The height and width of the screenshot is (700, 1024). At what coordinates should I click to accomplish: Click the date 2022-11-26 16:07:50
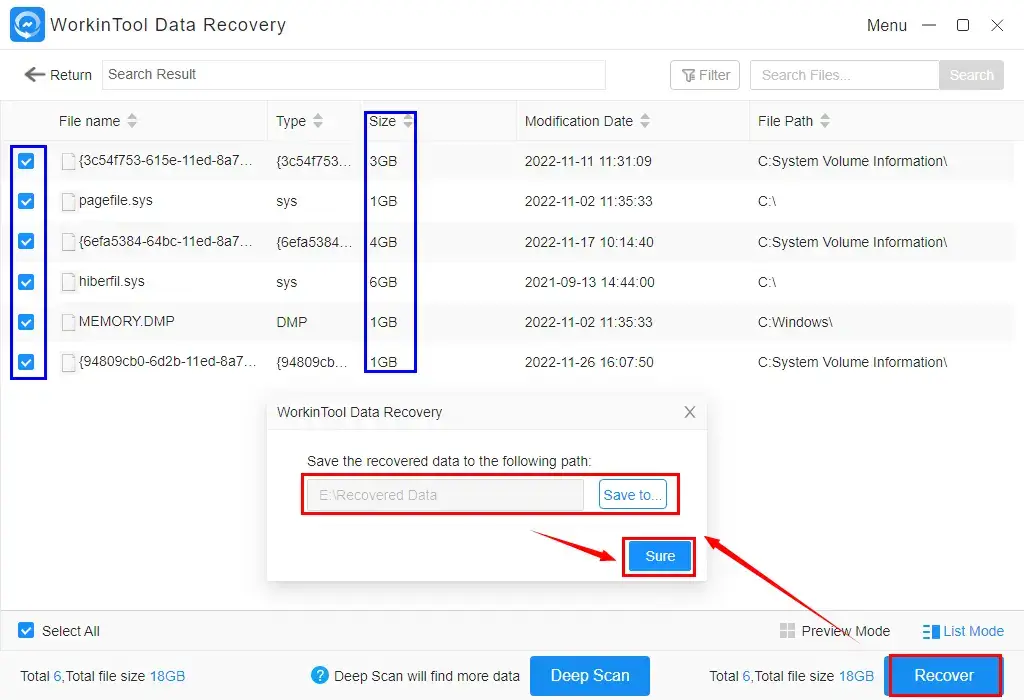(x=589, y=362)
